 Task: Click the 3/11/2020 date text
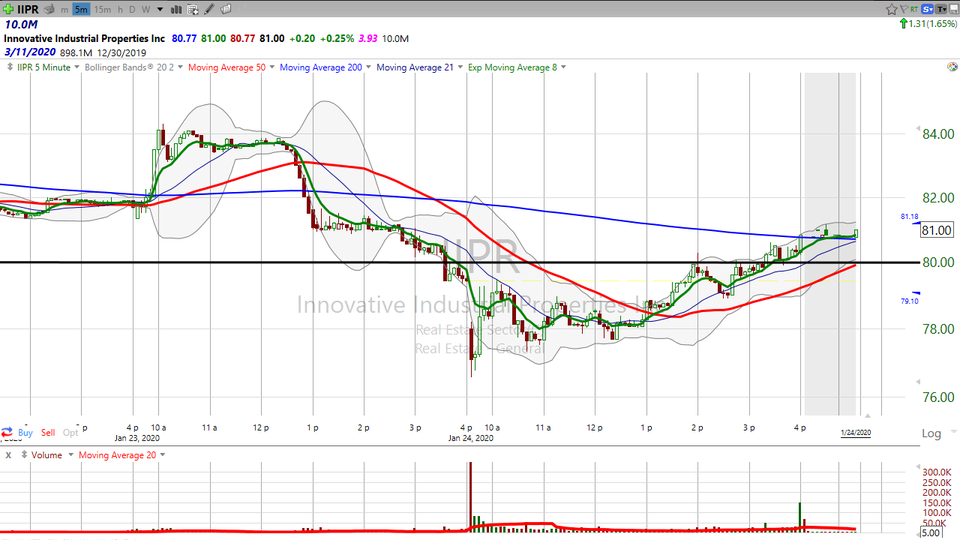tap(30, 52)
